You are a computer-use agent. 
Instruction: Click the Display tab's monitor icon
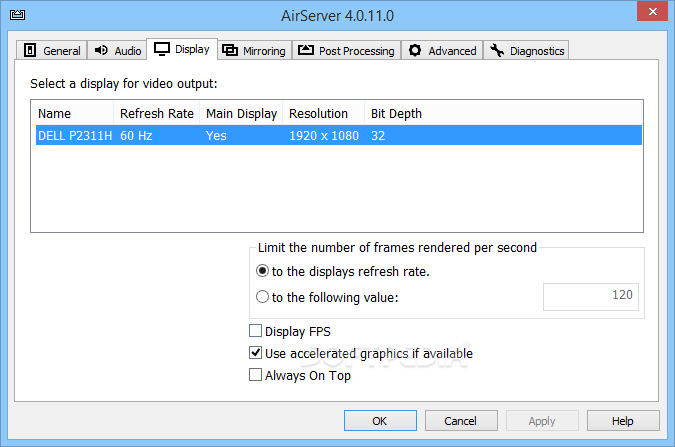point(162,49)
